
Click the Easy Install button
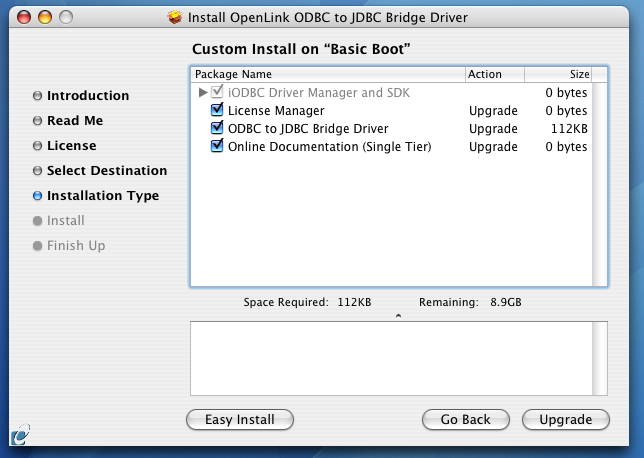coord(240,419)
